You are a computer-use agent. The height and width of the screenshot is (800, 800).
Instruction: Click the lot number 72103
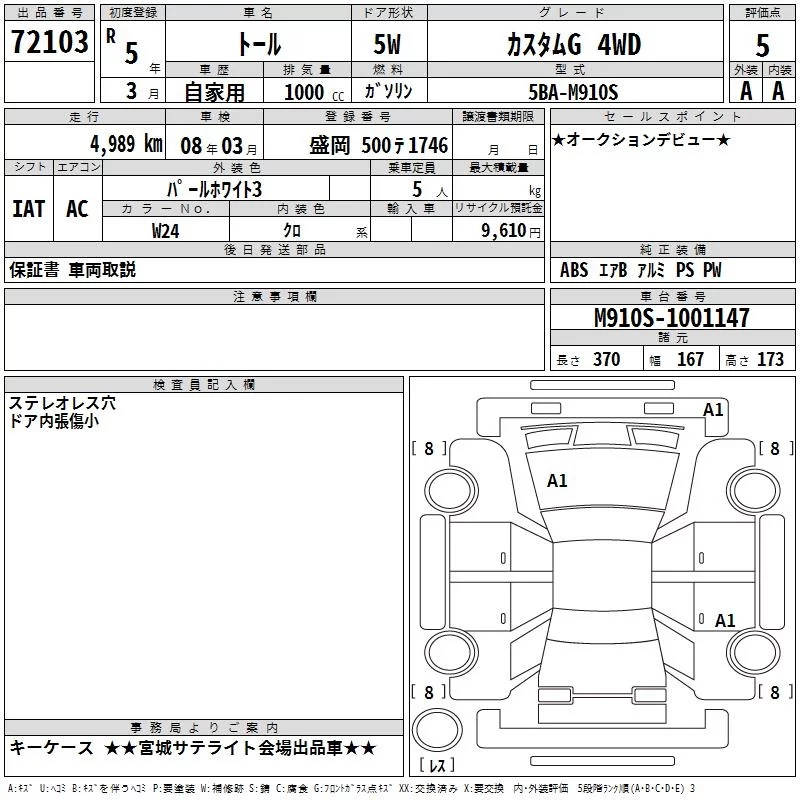[x=49, y=41]
